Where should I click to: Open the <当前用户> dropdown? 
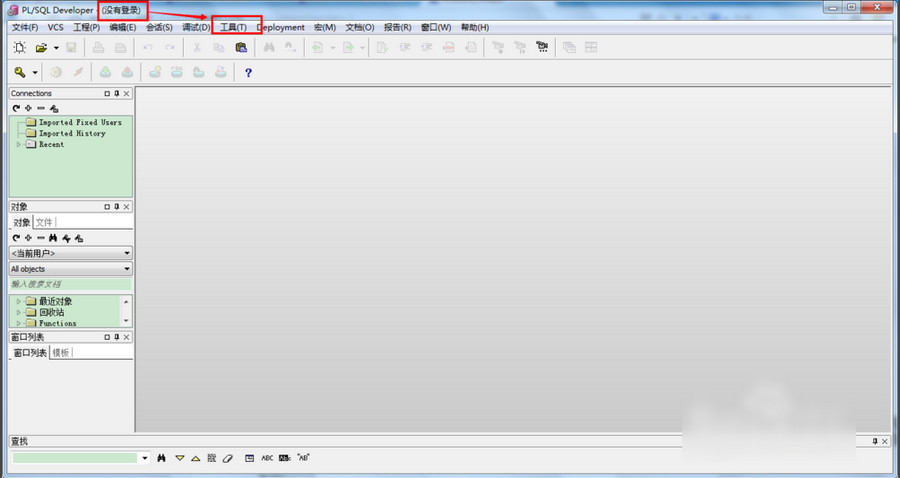127,254
